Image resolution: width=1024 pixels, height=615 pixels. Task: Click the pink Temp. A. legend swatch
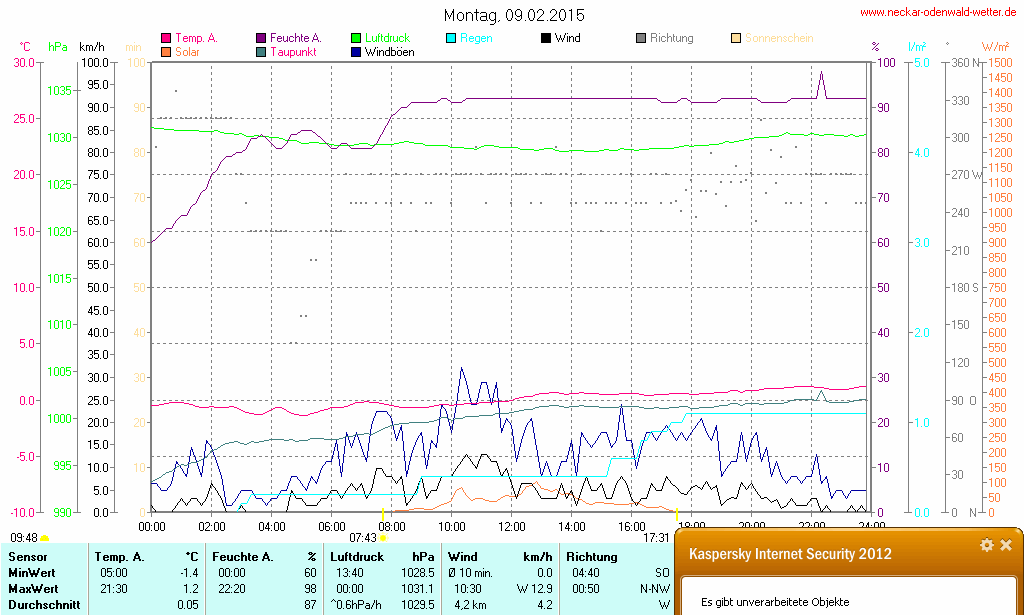coord(166,38)
